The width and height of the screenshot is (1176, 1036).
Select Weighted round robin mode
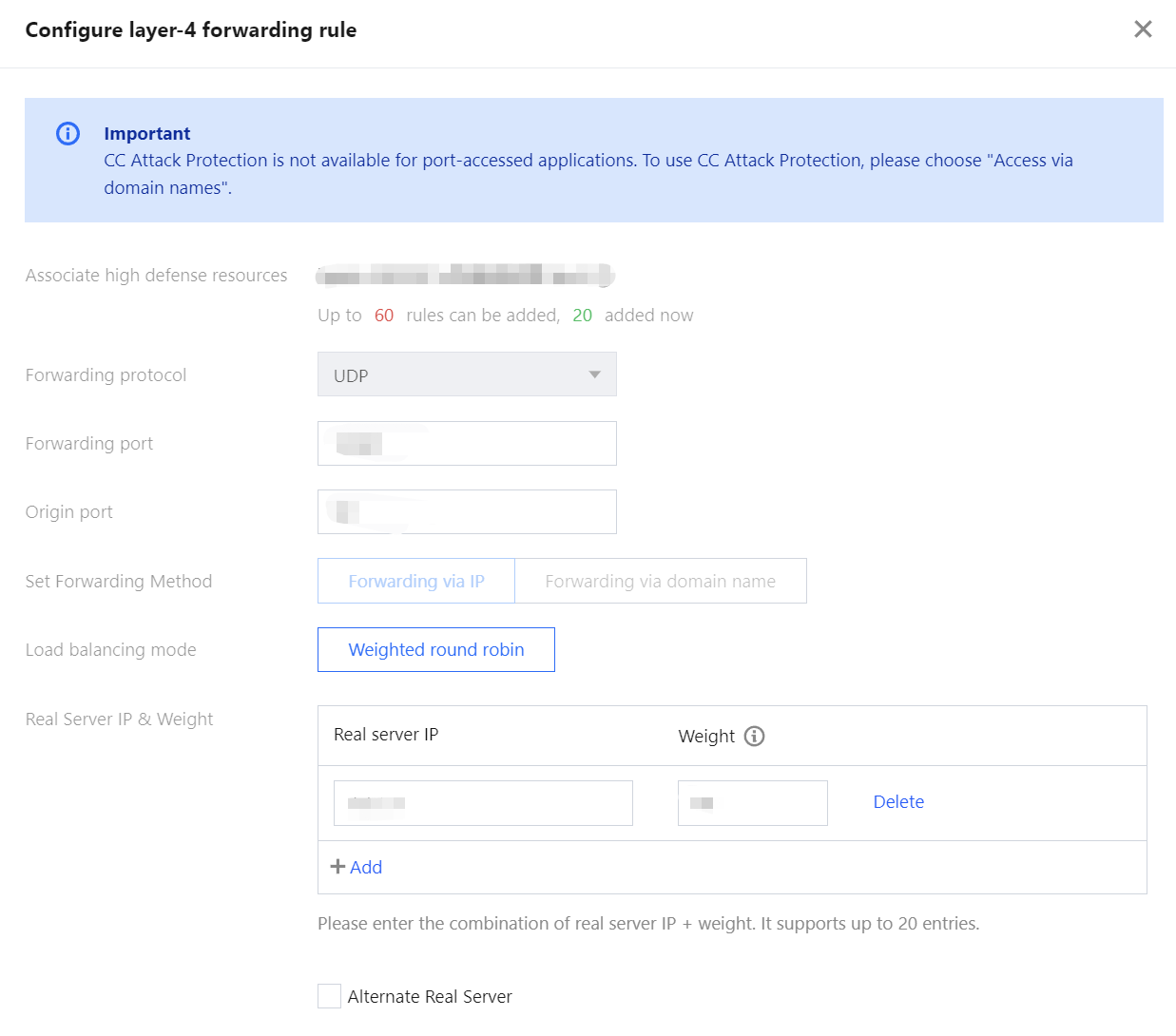(435, 649)
